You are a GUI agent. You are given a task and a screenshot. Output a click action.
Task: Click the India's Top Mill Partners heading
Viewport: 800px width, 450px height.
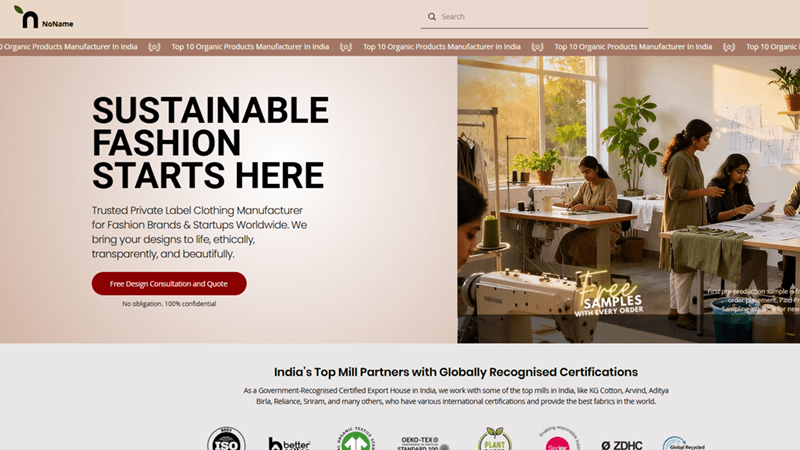pyautogui.click(x=456, y=372)
